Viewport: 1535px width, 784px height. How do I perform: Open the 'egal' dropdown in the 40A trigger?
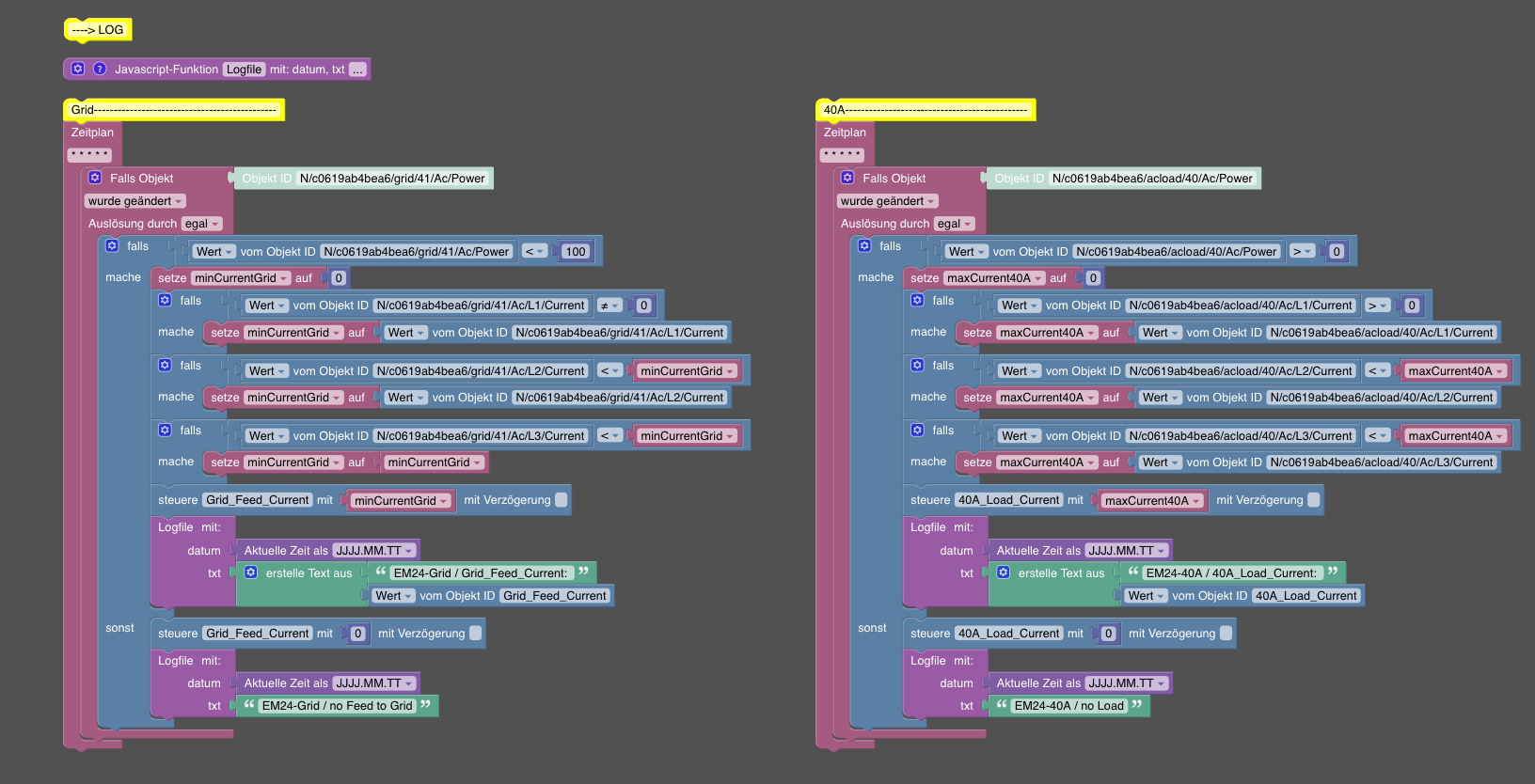point(955,224)
